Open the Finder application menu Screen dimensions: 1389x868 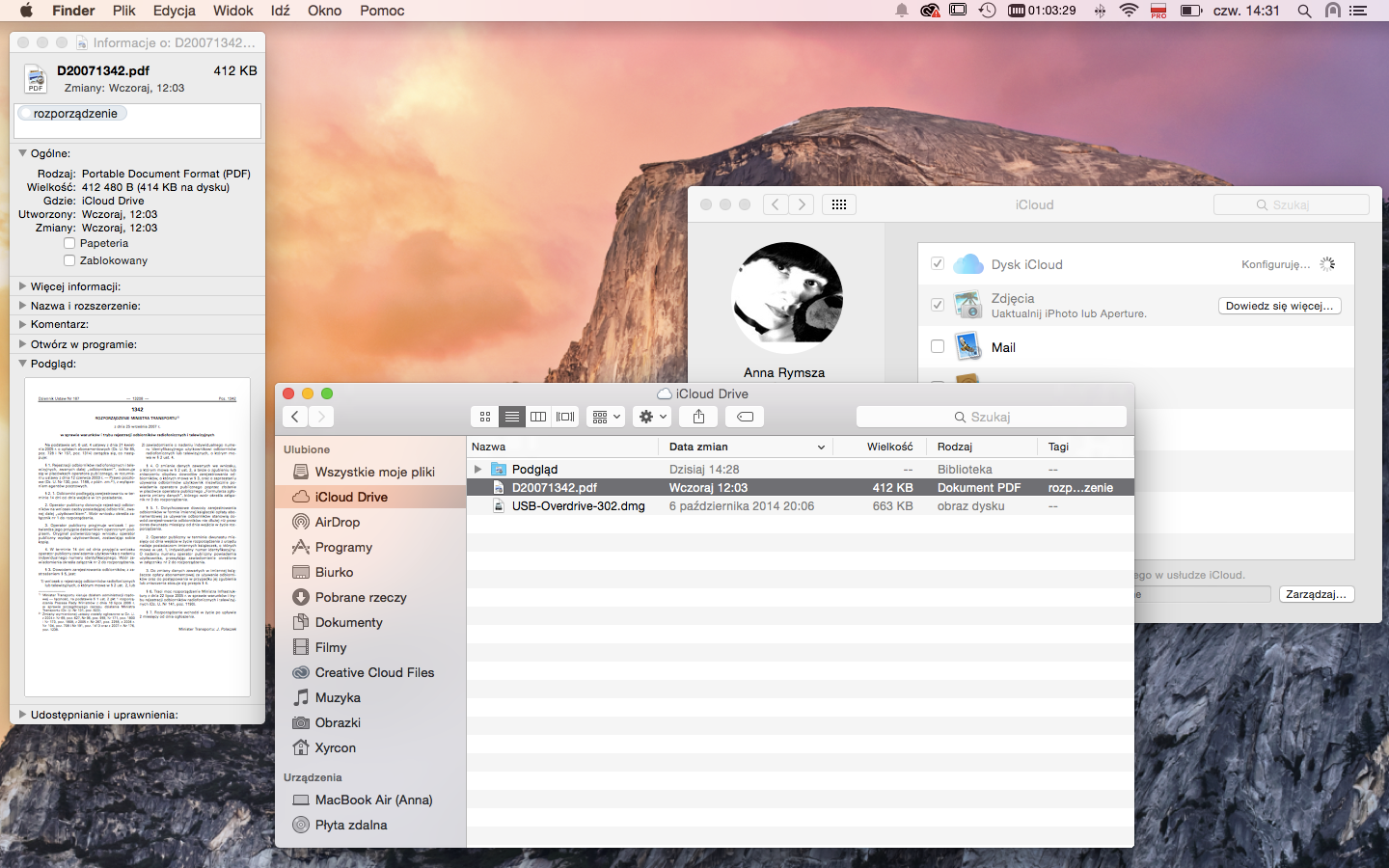(x=73, y=11)
